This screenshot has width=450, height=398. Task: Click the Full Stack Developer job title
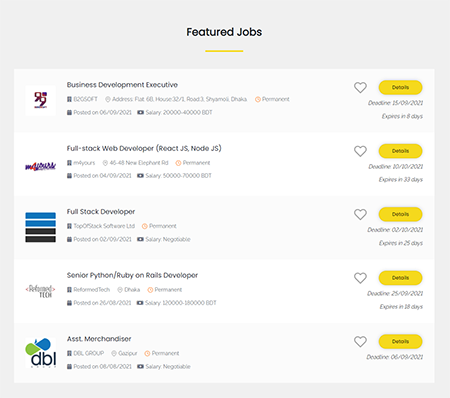(x=101, y=212)
